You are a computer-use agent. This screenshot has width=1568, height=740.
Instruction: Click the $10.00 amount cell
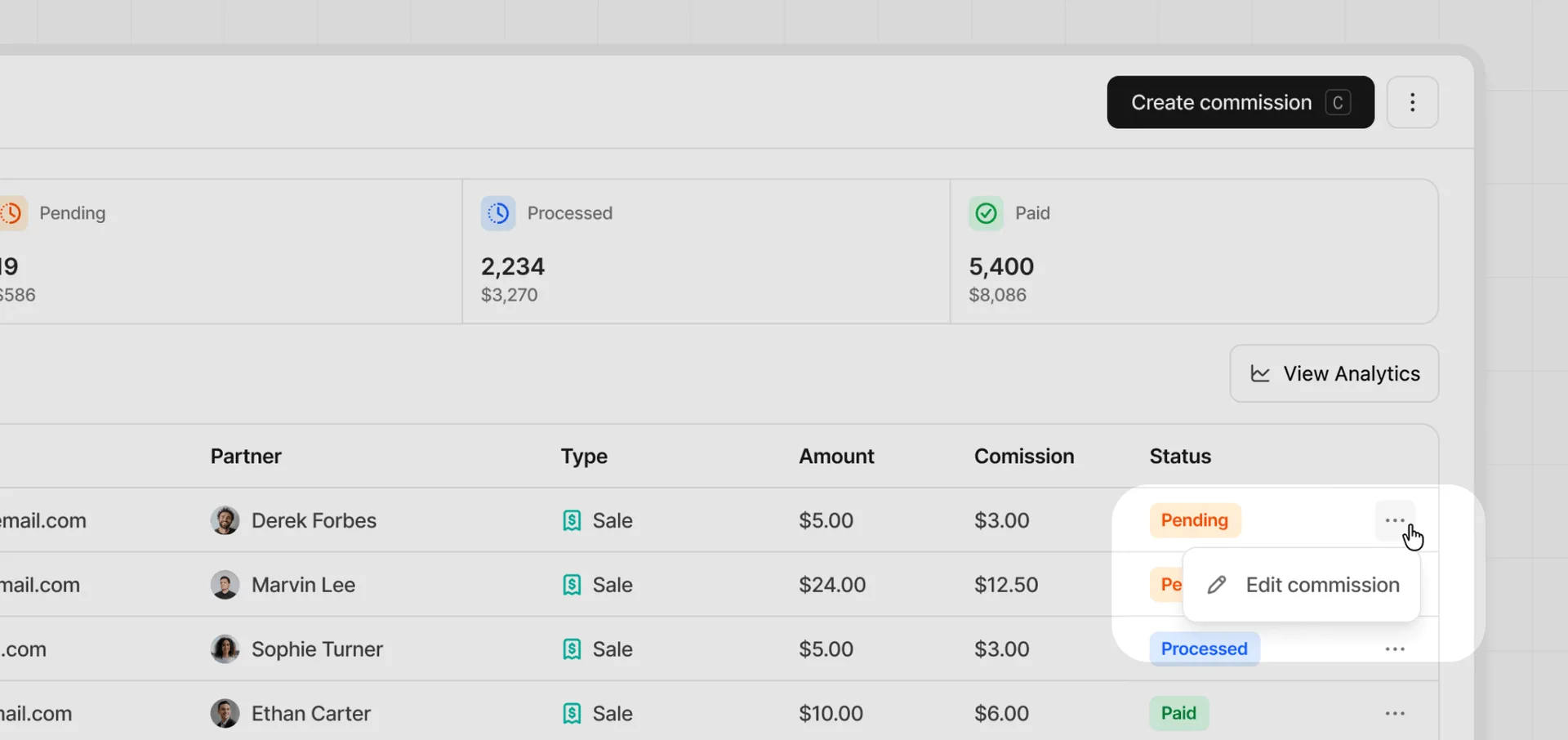pyautogui.click(x=831, y=713)
